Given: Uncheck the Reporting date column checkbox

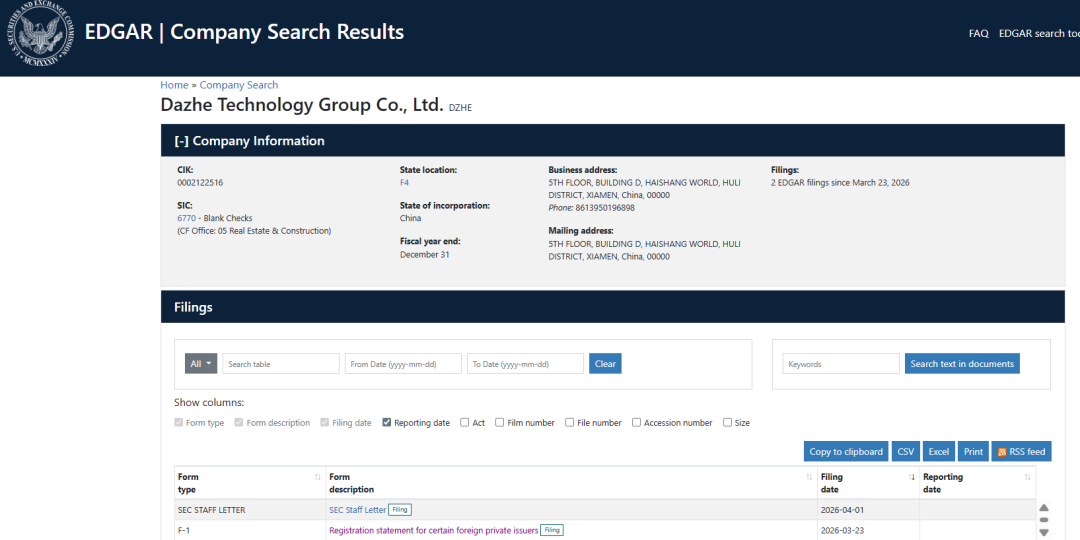Looking at the screenshot, I should [387, 423].
